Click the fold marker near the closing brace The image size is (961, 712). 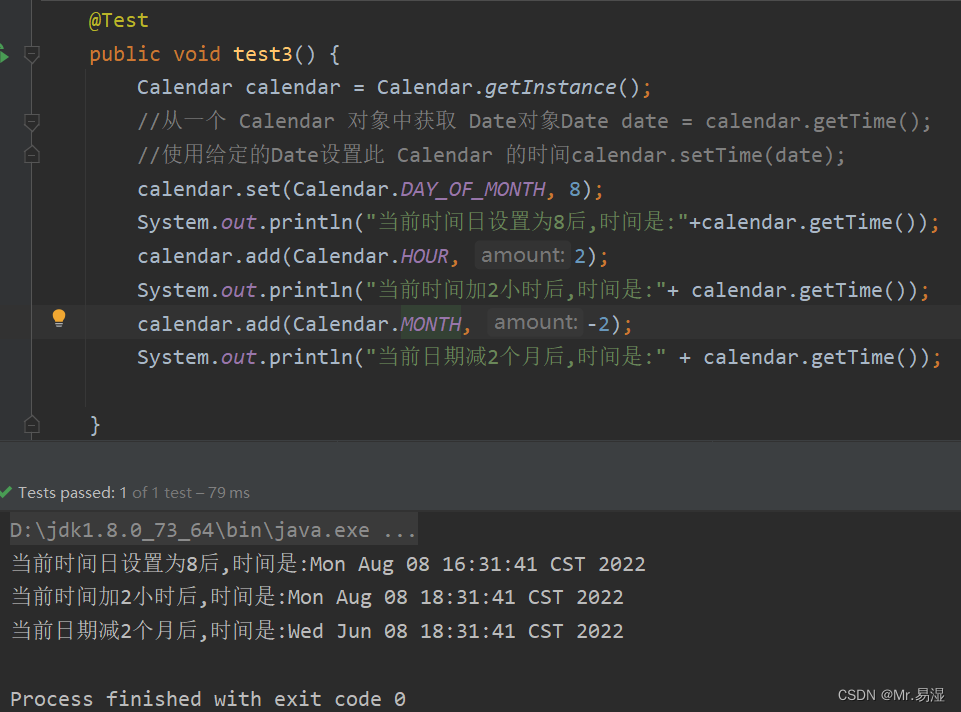click(32, 424)
